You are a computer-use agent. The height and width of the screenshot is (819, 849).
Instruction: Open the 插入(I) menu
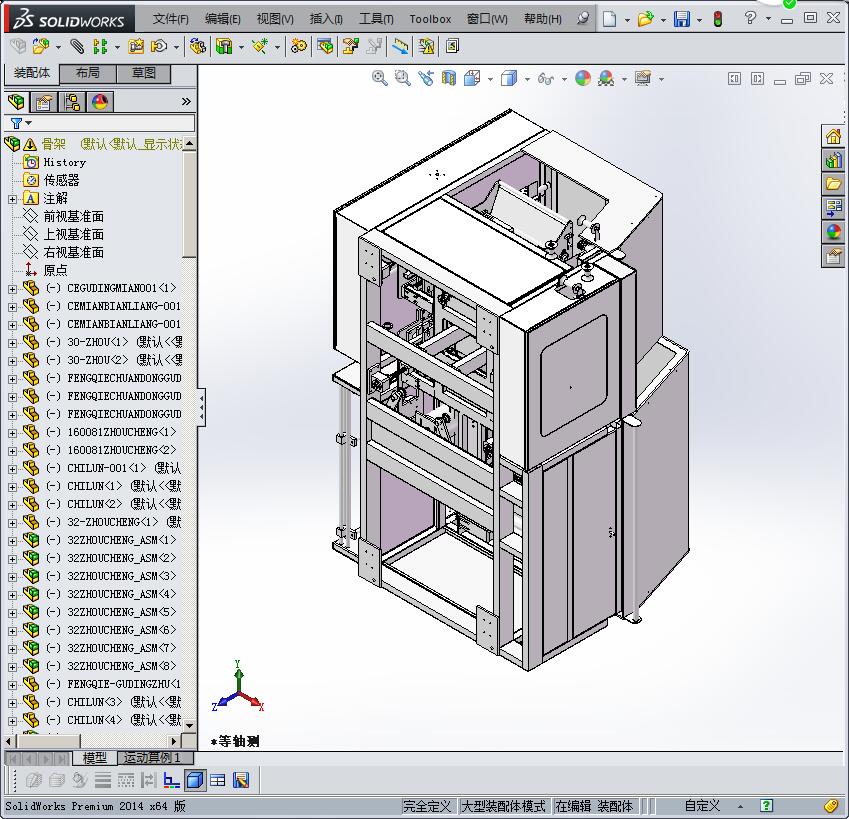point(326,19)
